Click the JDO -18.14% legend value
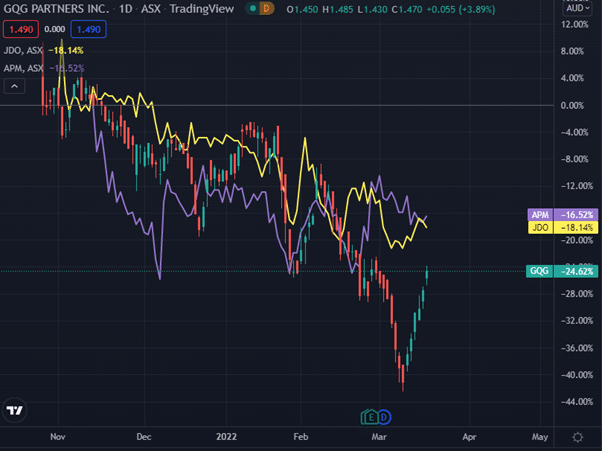The width and height of the screenshot is (602, 451). [66, 50]
